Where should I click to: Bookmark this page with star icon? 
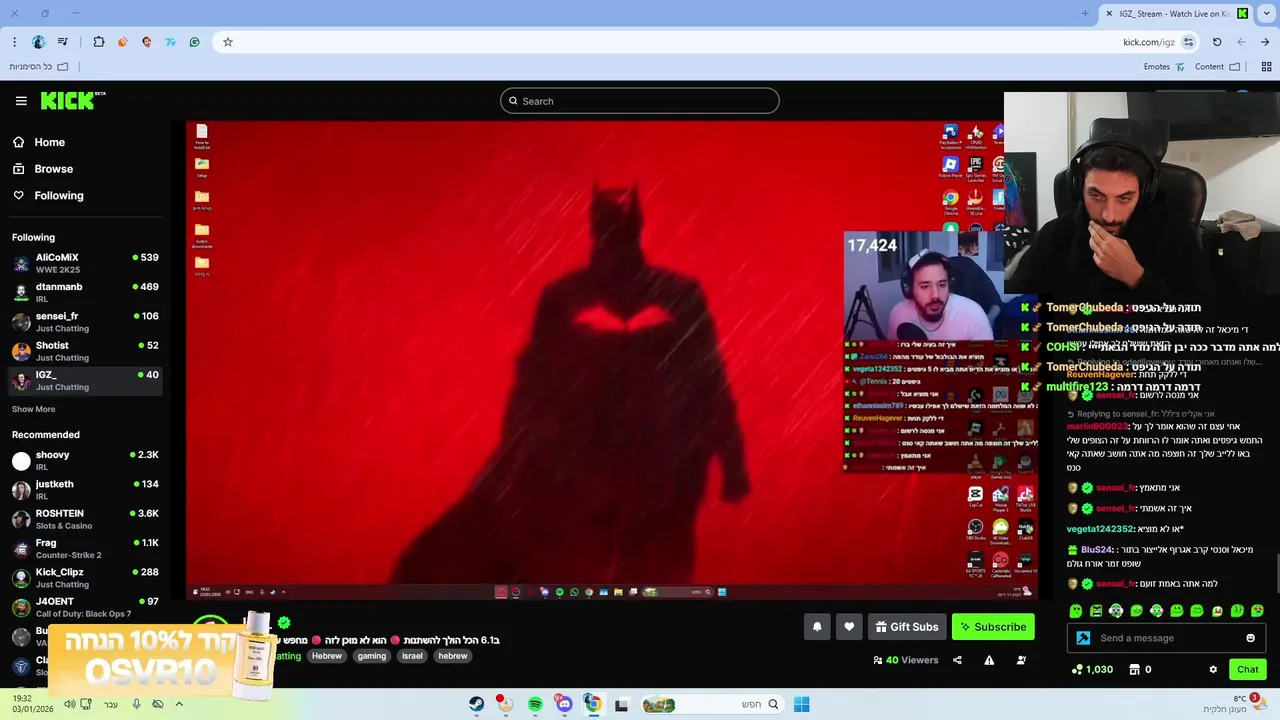[x=228, y=42]
